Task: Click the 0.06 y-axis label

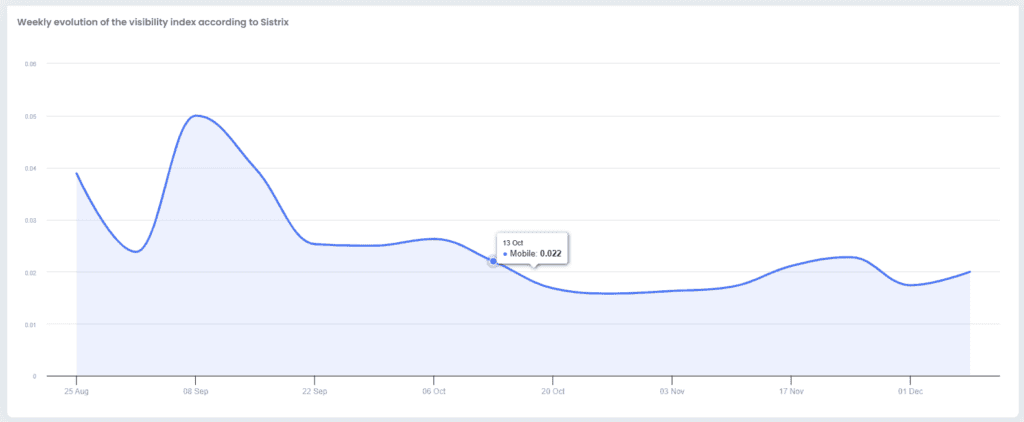Action: tap(30, 64)
